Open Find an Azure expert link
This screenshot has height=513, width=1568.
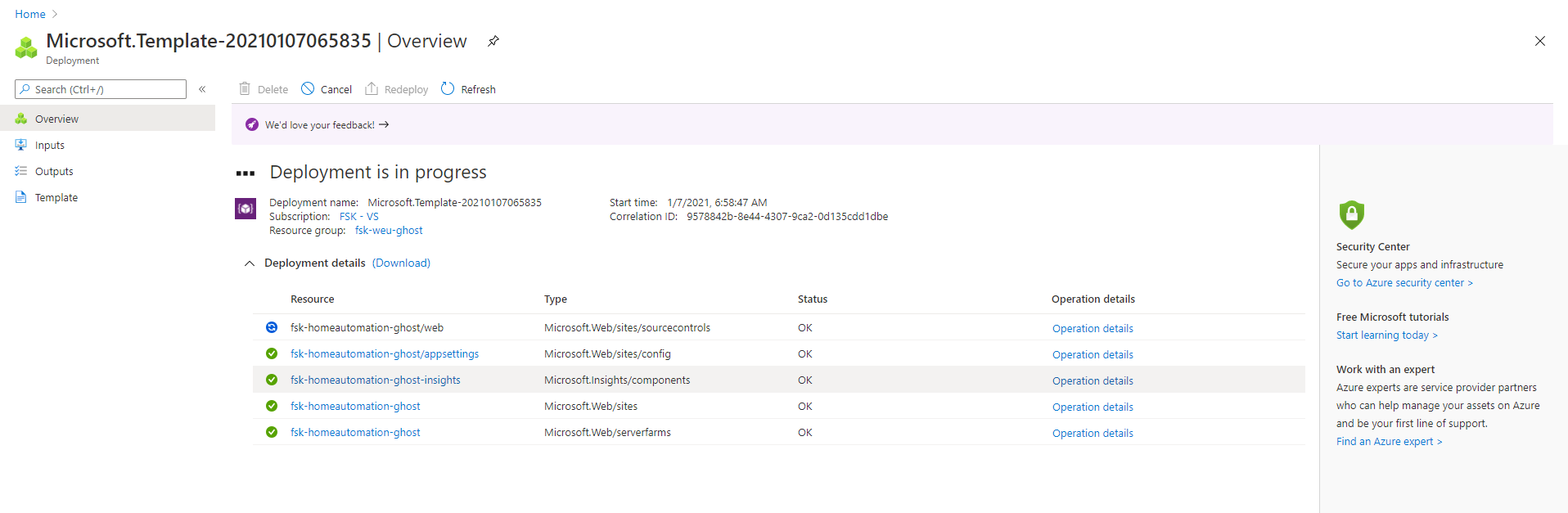coord(1389,442)
